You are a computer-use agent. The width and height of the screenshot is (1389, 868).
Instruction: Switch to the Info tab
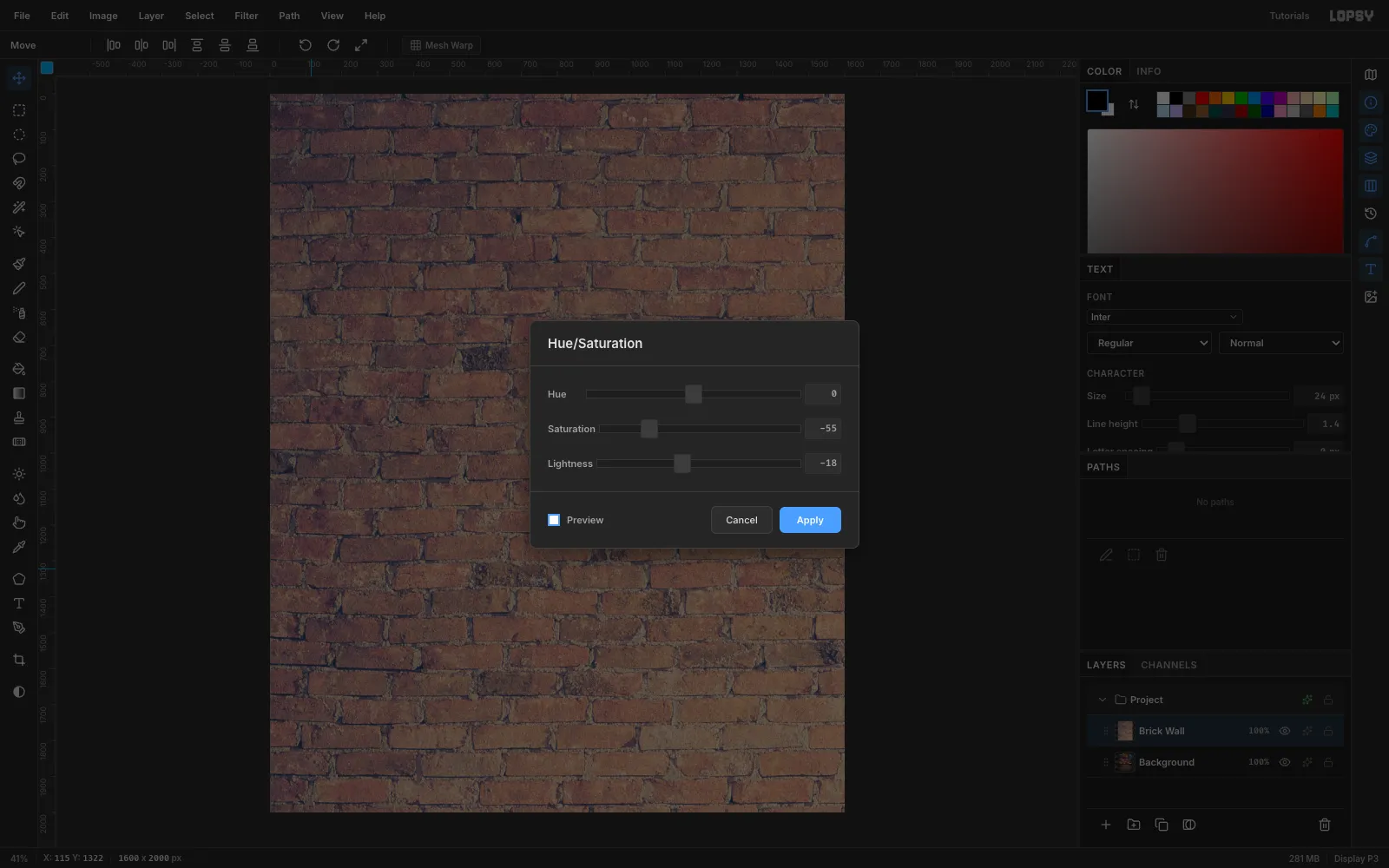[x=1149, y=71]
